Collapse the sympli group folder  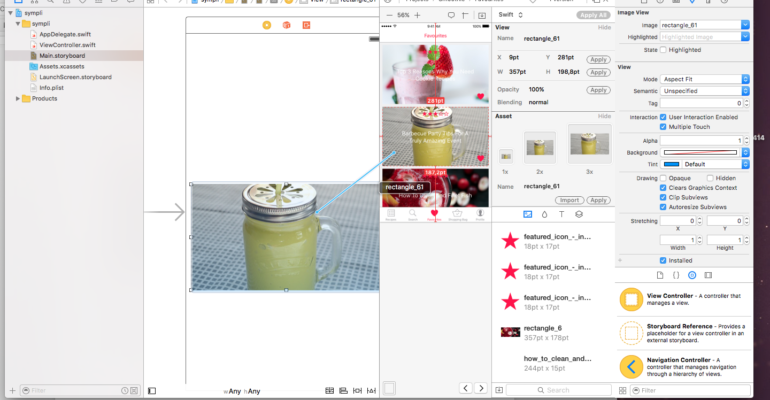[18, 24]
